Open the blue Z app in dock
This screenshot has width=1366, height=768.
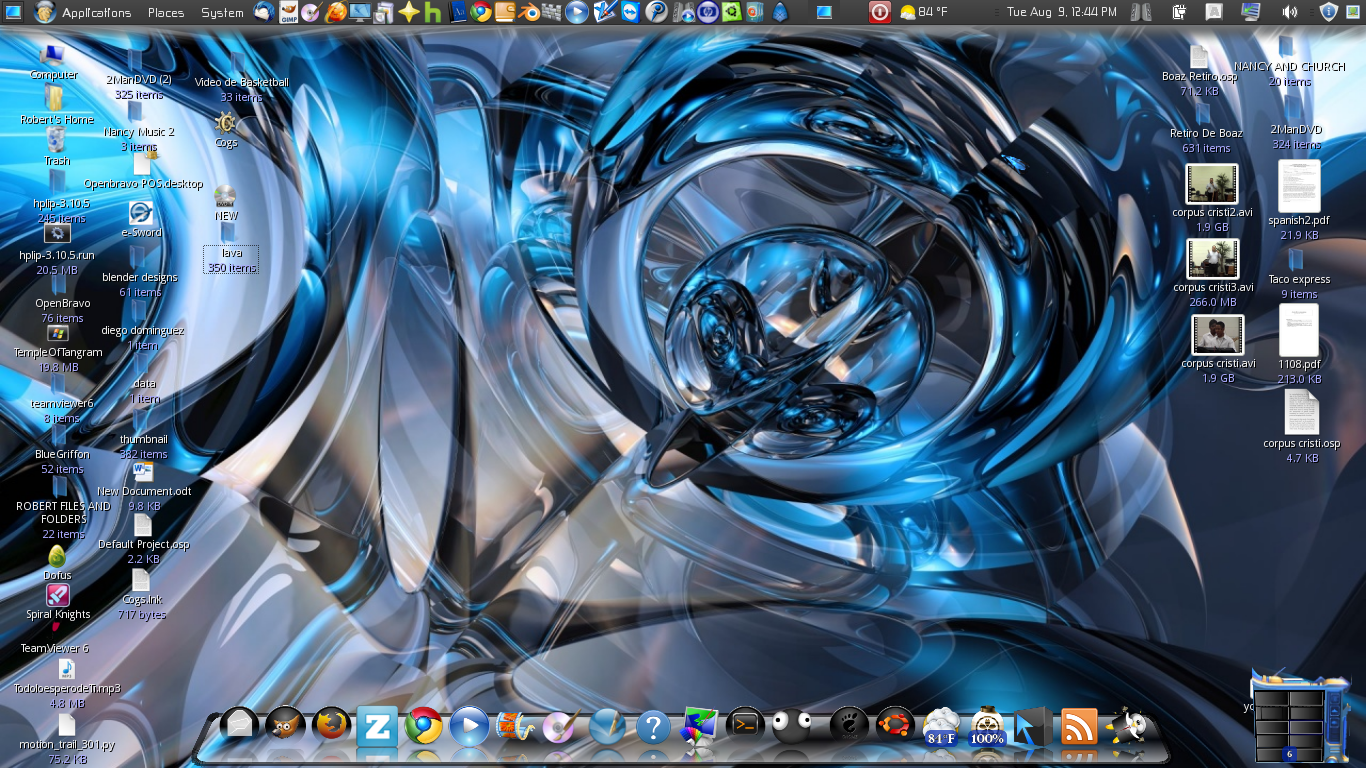pos(378,725)
